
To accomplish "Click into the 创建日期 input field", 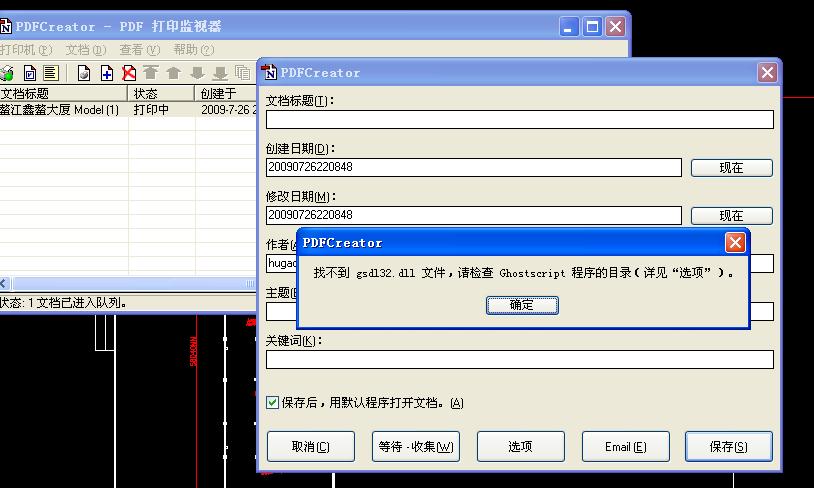I will 473,167.
